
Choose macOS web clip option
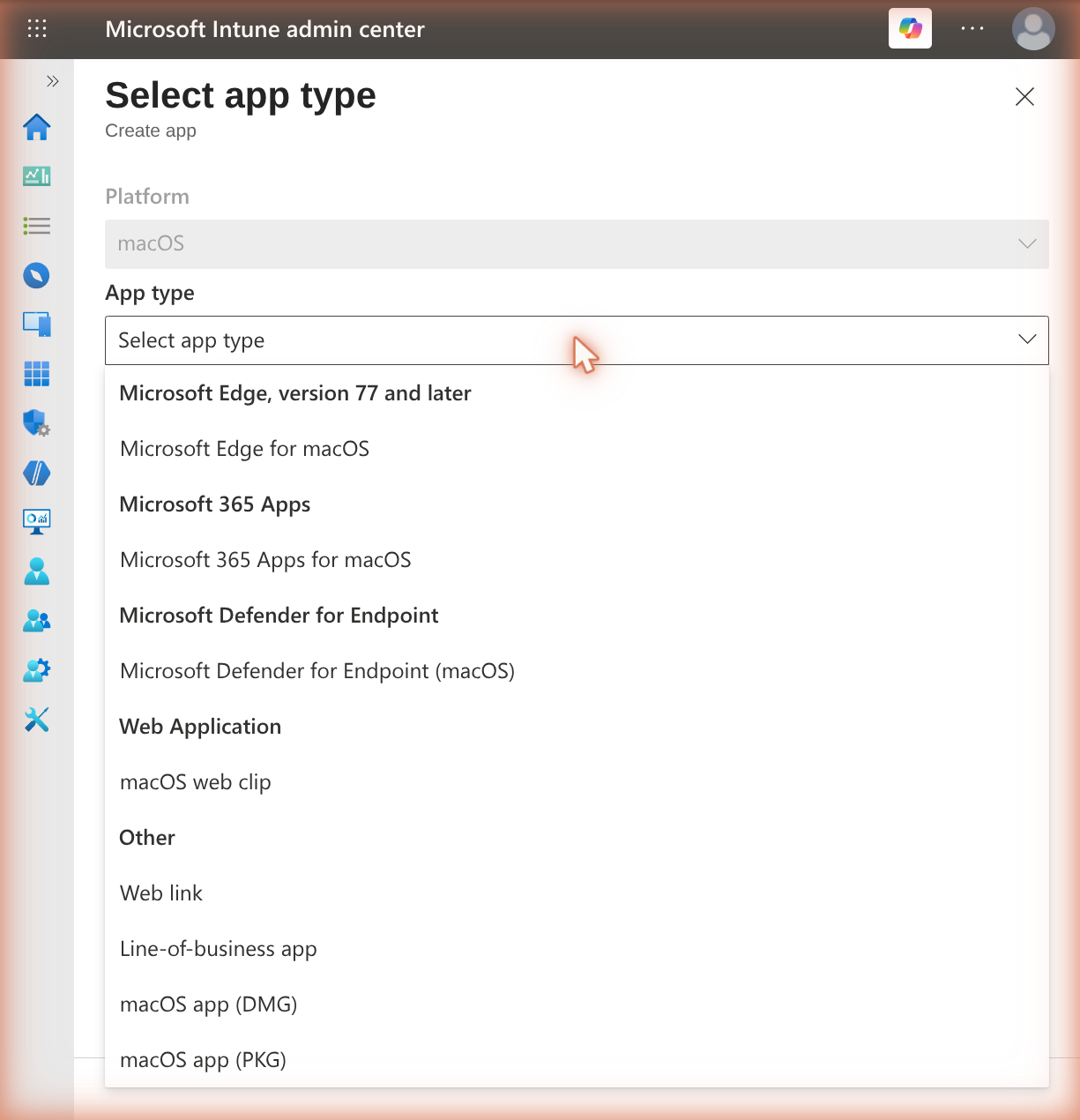click(x=577, y=782)
